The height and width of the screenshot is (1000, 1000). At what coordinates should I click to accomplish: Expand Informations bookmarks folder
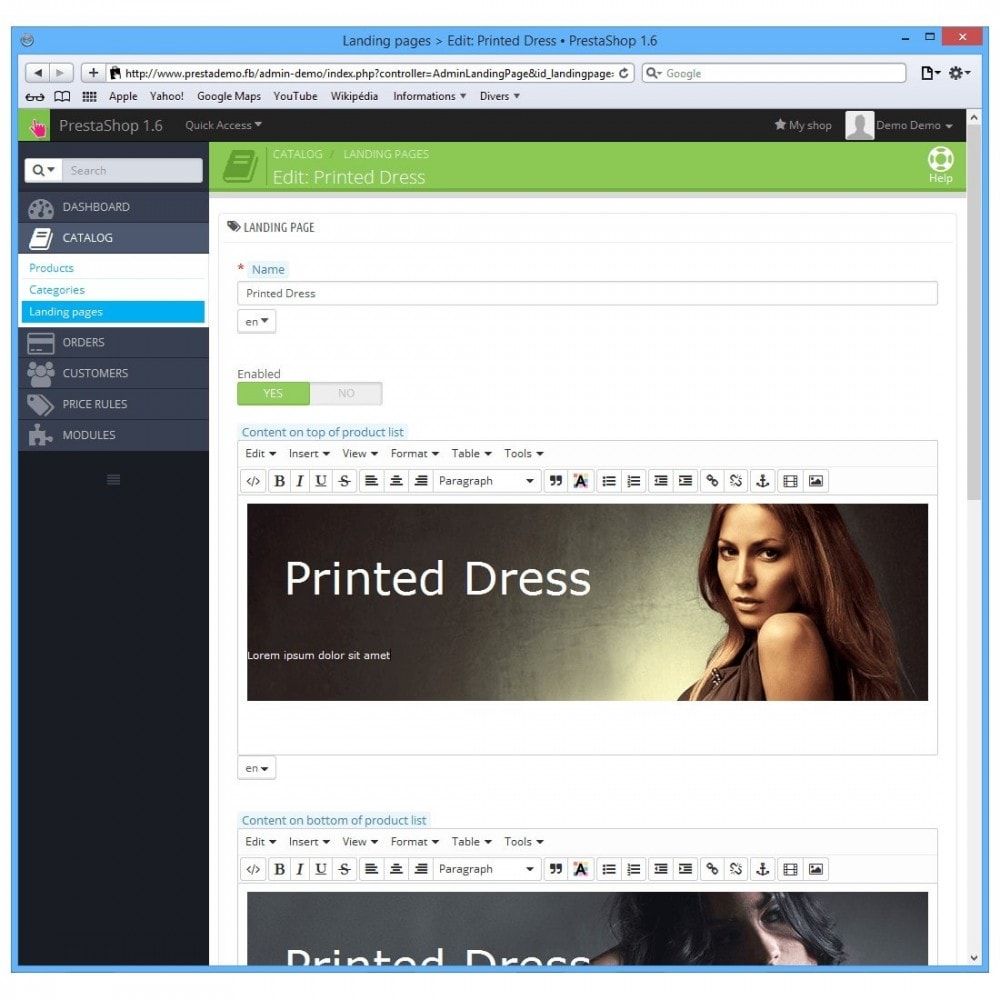click(429, 96)
